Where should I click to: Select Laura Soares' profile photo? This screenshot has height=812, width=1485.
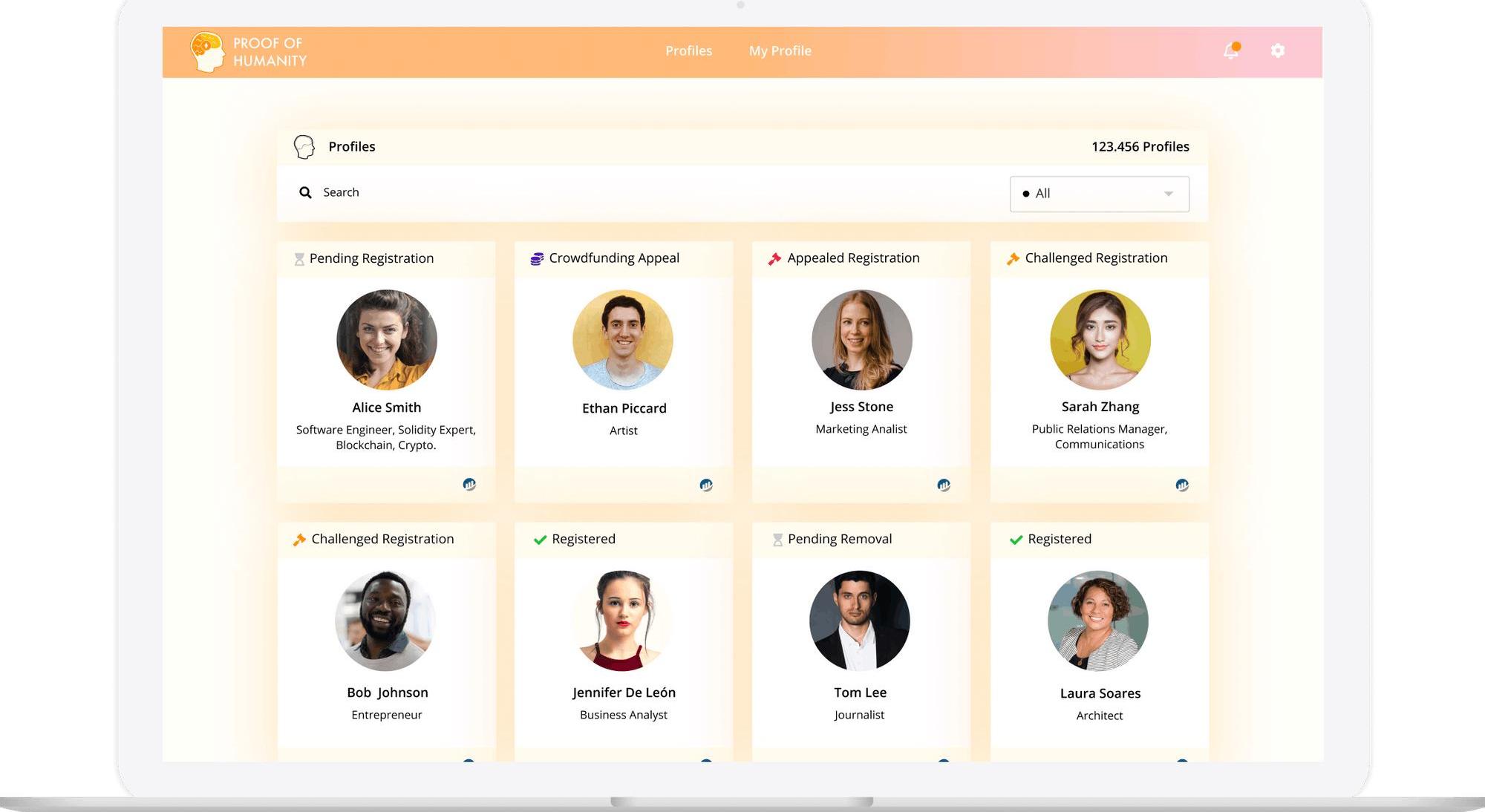point(1098,621)
